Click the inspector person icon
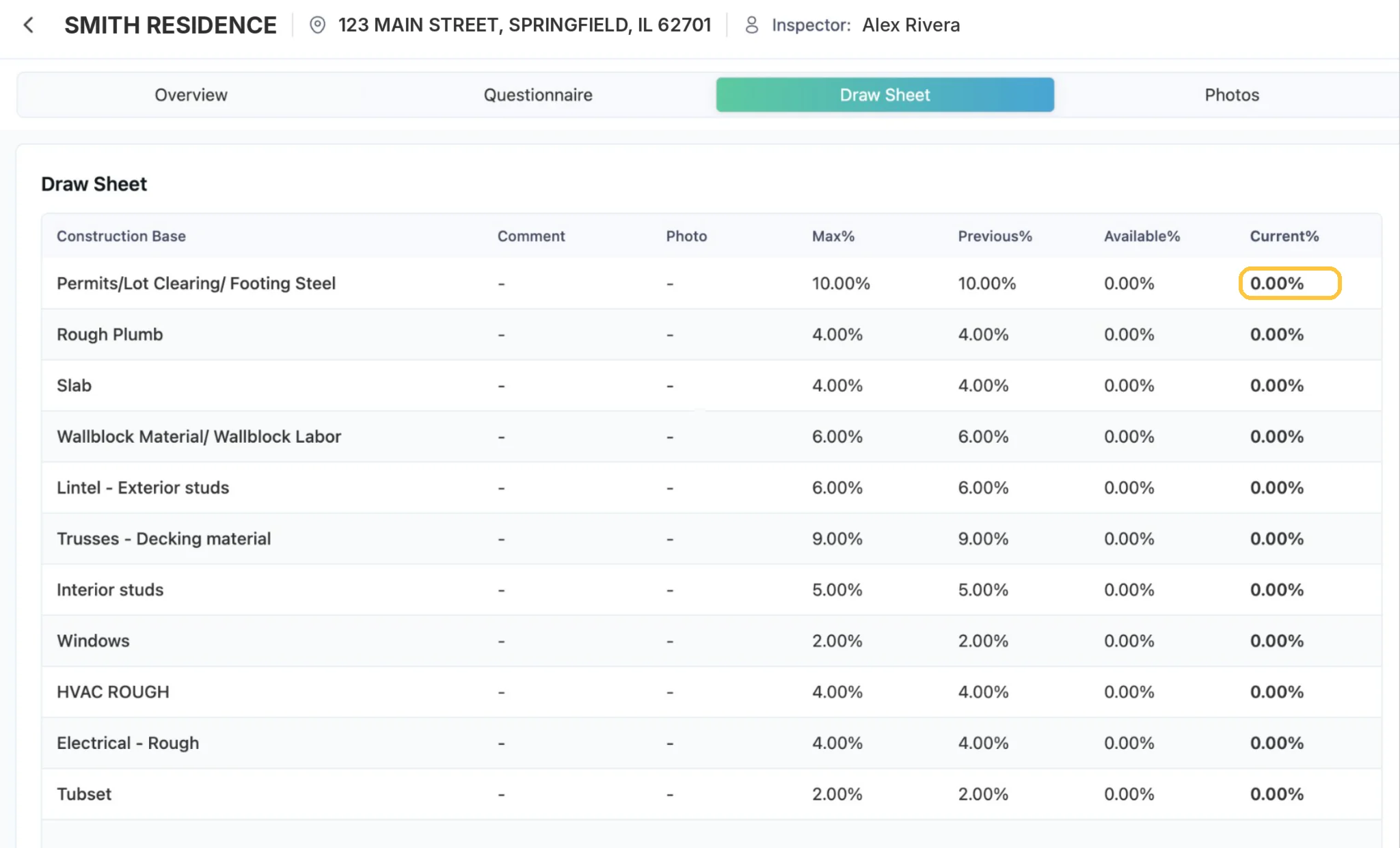Viewport: 1400px width, 848px height. pos(751,25)
